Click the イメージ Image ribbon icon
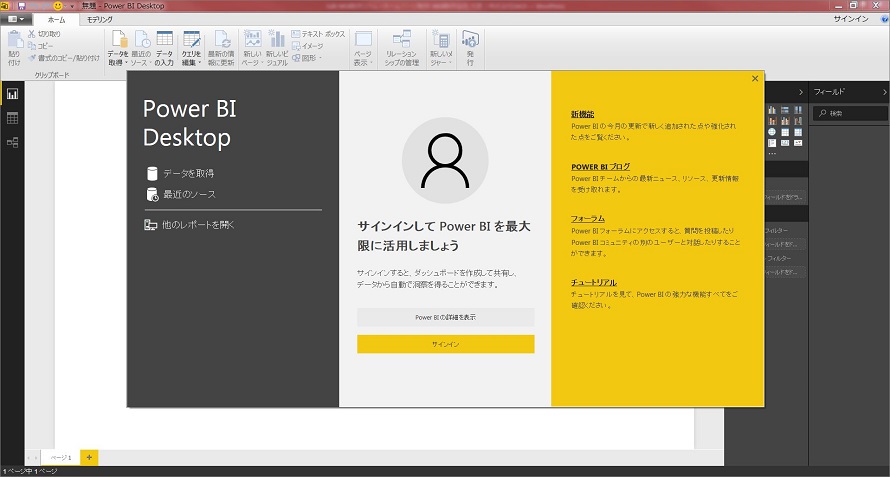Screen dimensions: 890x477 pyautogui.click(x=308, y=46)
